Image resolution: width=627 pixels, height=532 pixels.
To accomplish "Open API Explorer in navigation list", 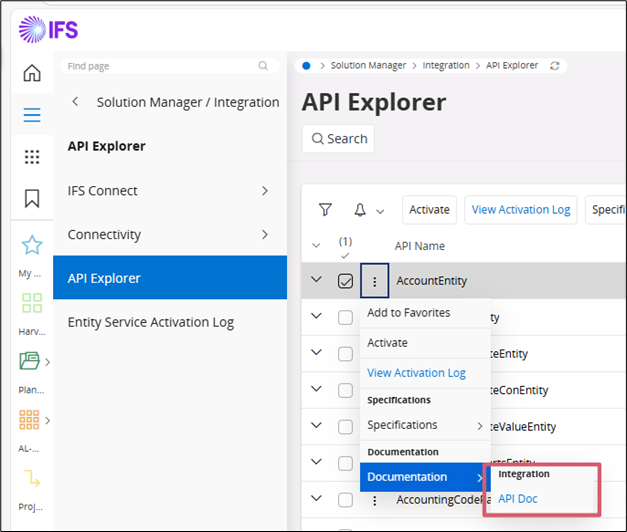I will tap(170, 278).
